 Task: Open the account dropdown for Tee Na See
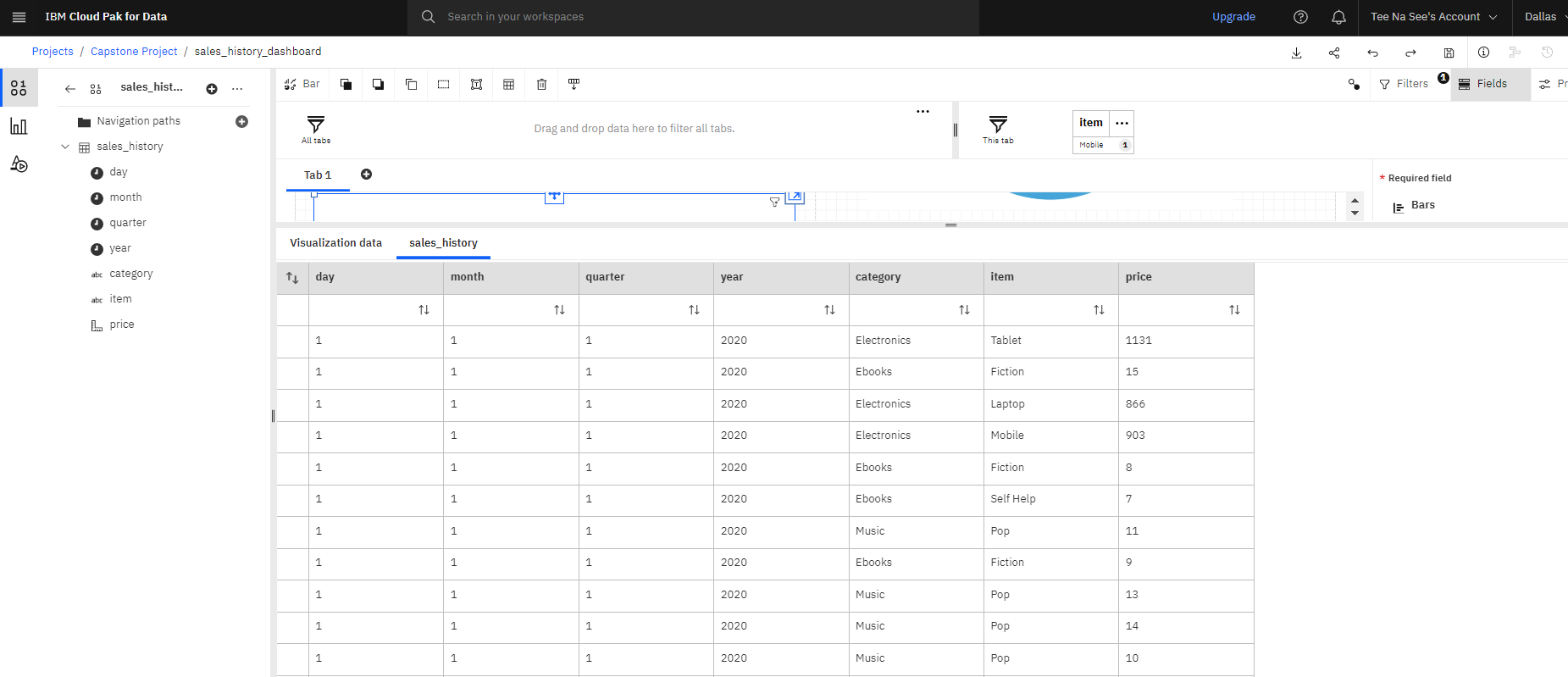click(1433, 17)
